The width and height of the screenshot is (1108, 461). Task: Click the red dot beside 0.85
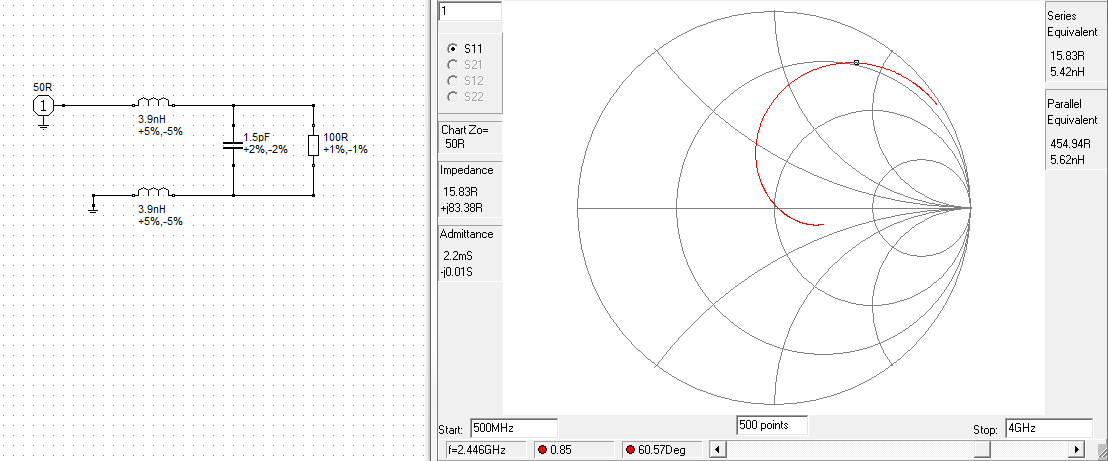click(542, 450)
